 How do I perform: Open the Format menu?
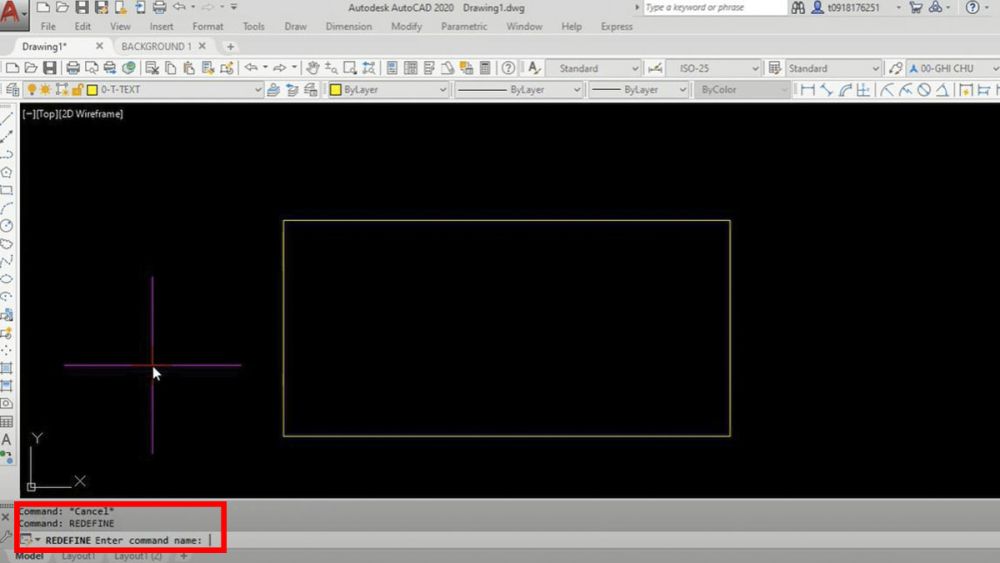tap(208, 27)
